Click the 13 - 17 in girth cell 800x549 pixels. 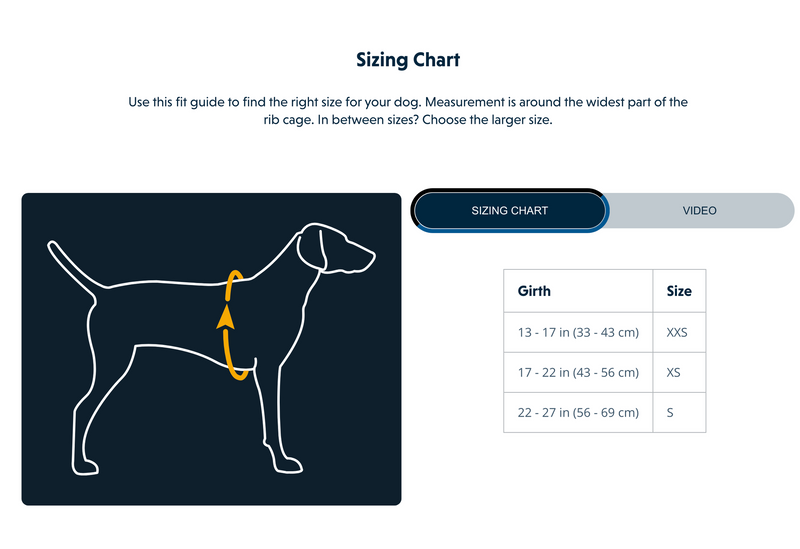[578, 332]
